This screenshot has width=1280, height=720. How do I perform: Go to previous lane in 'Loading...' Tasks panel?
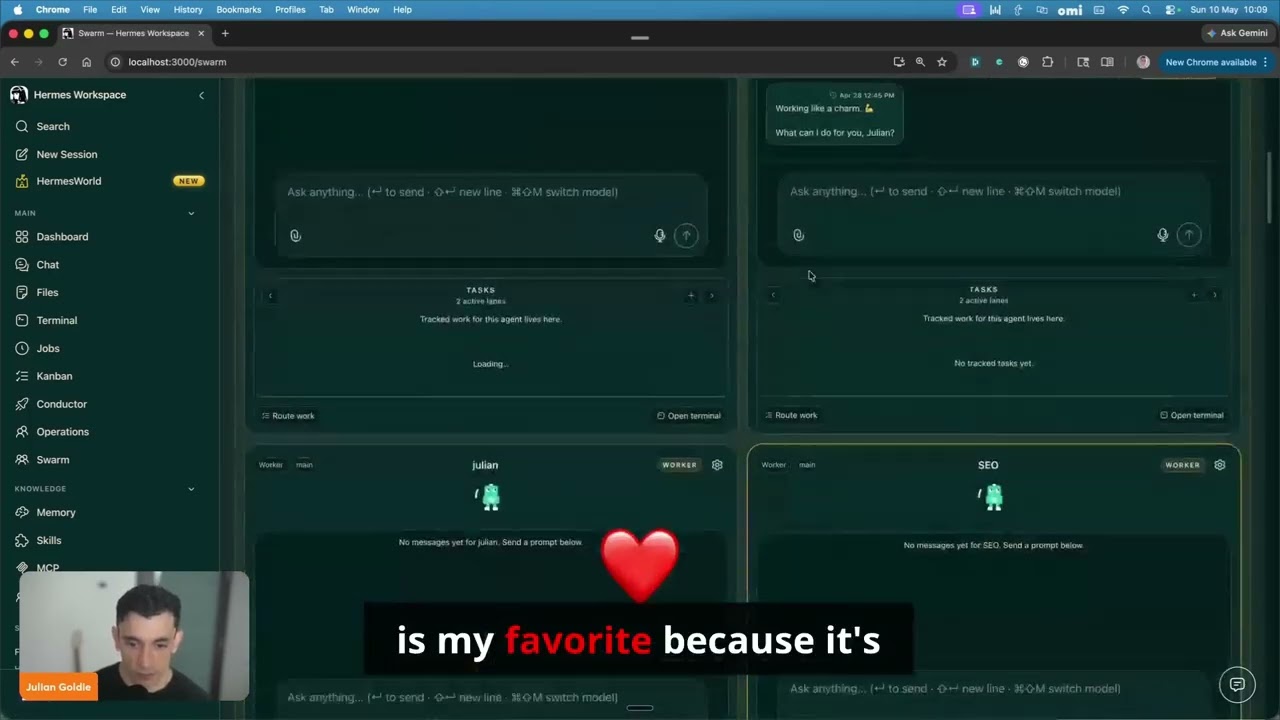(x=270, y=296)
